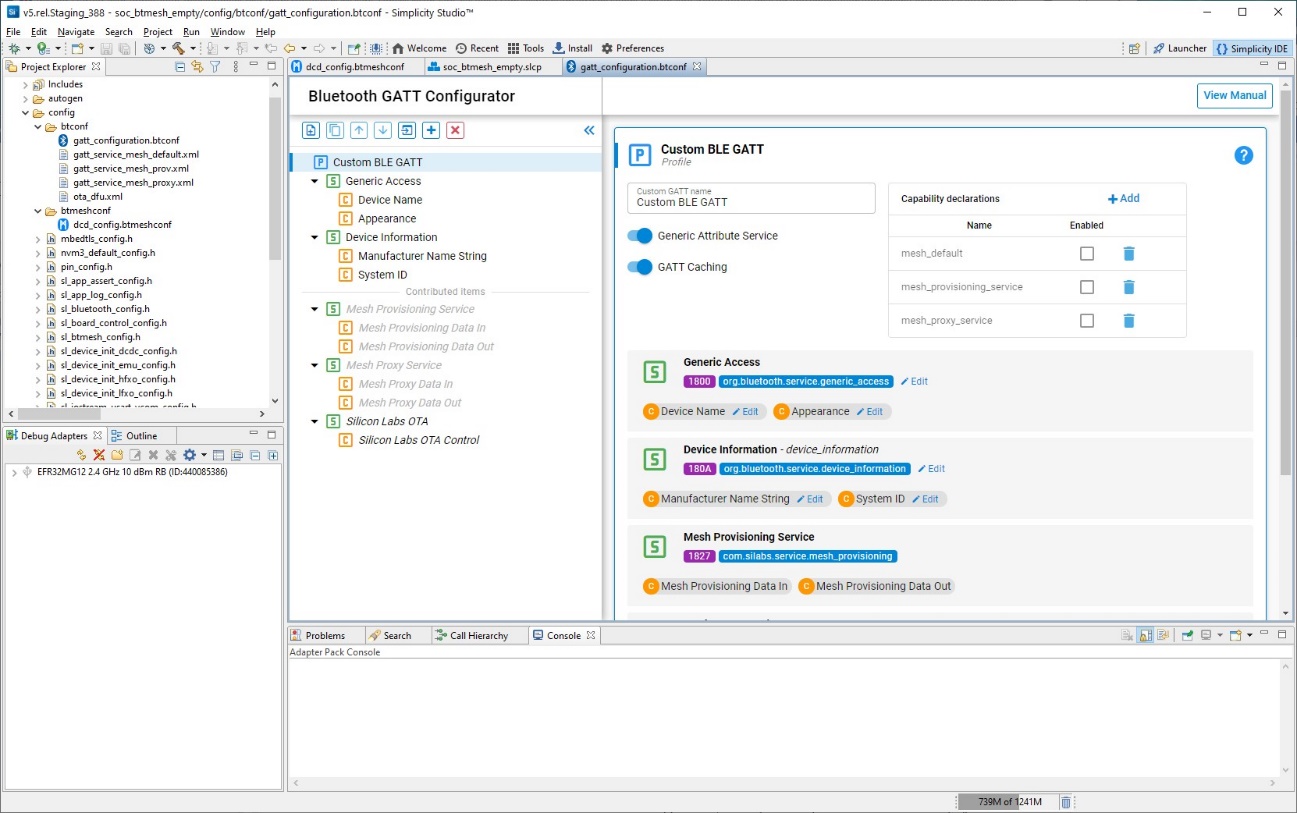Screen dimensions: 1297x813
Task: Collapse GATT tree panel with double chevron
Action: (589, 130)
